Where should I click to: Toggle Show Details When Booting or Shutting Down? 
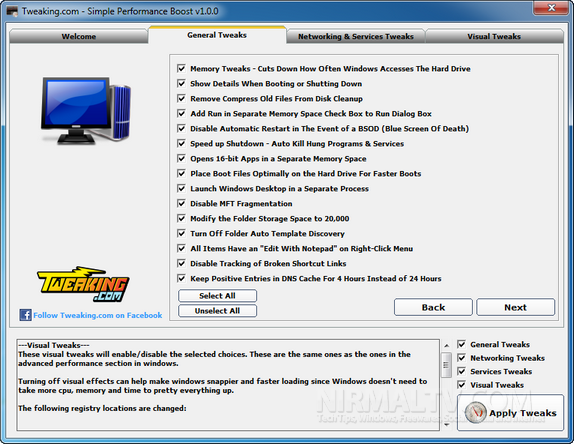coord(181,83)
